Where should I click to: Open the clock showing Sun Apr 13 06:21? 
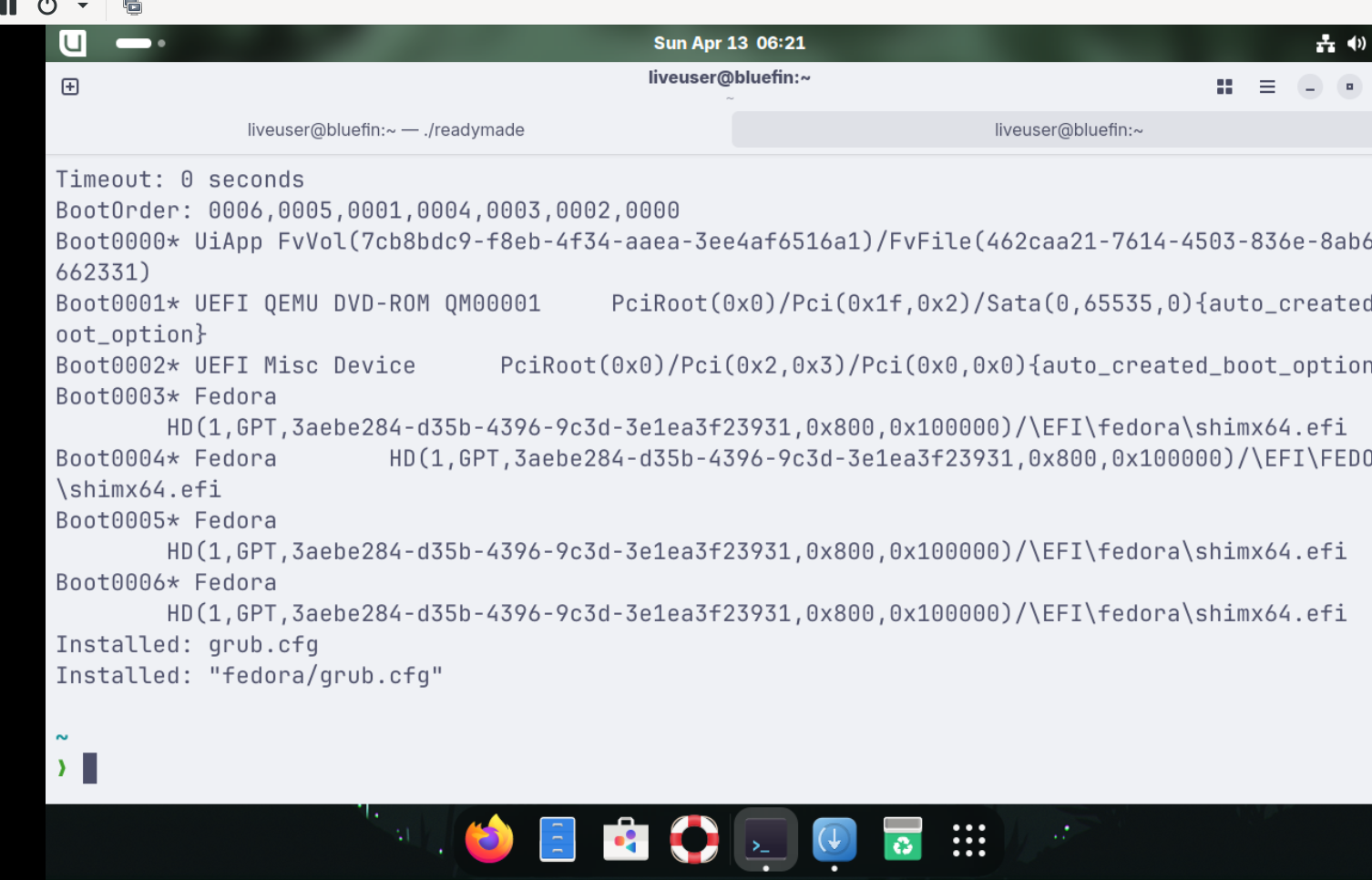(x=729, y=43)
